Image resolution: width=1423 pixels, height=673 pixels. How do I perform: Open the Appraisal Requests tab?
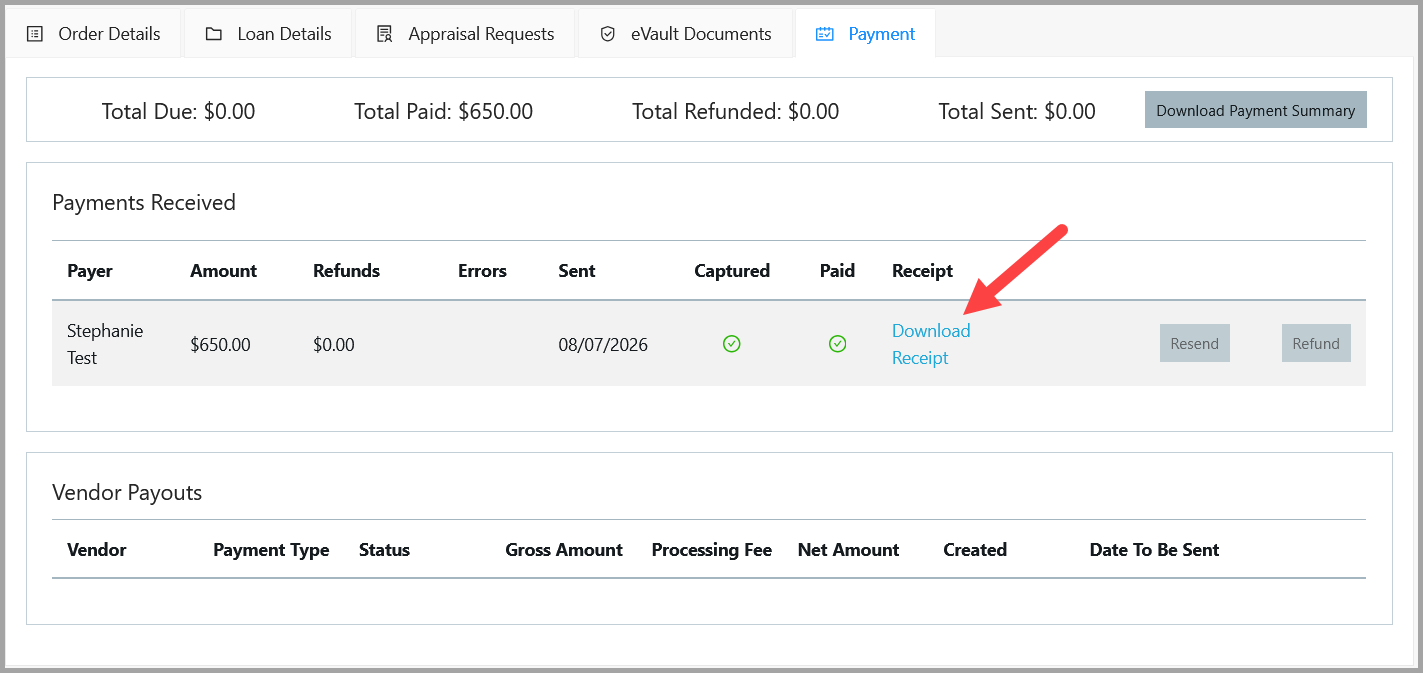pyautogui.click(x=465, y=34)
